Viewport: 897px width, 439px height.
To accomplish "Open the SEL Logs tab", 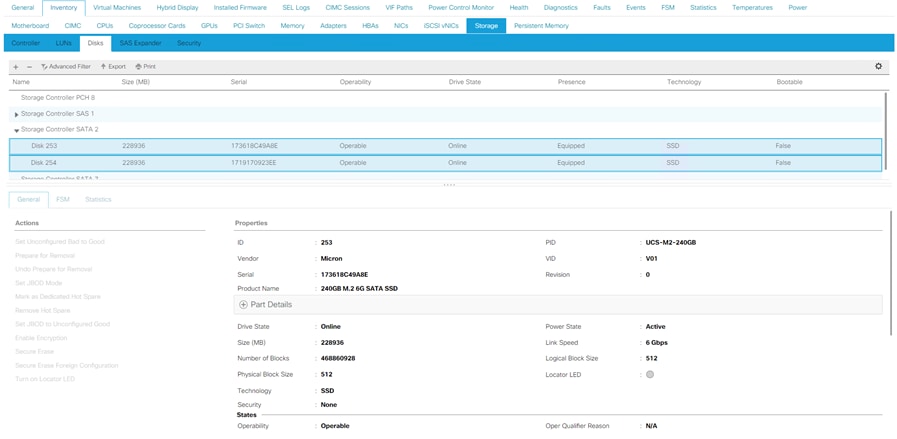I will click(296, 8).
